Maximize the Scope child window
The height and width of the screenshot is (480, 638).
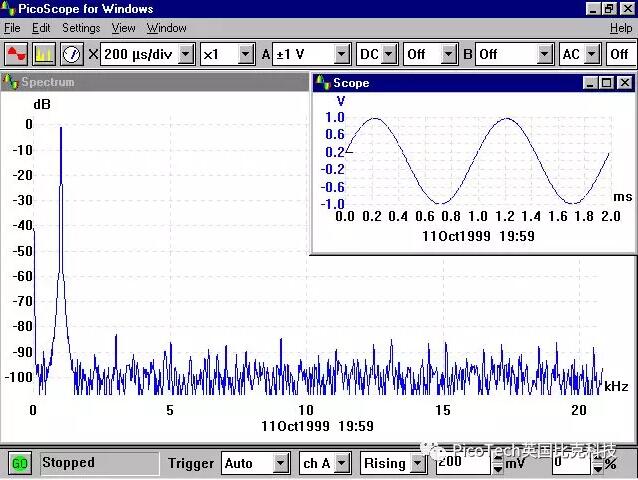point(606,83)
